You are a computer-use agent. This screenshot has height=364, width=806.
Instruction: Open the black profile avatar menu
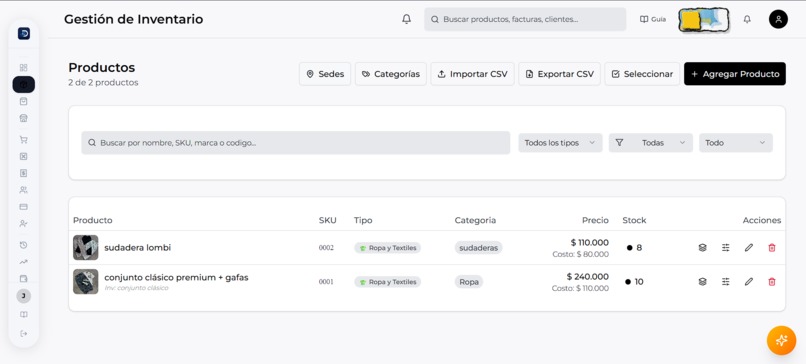778,19
